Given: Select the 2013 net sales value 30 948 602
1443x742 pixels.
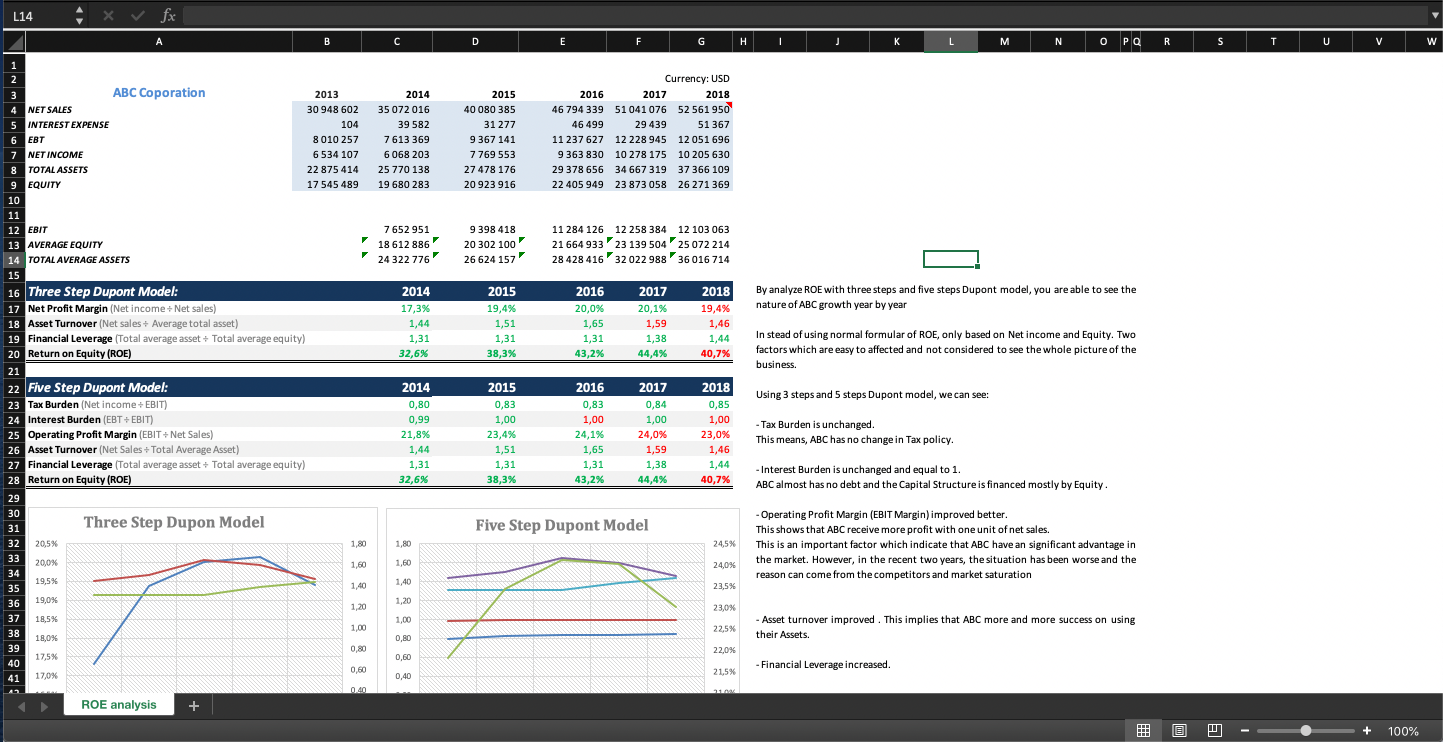Looking at the screenshot, I should tap(332, 109).
